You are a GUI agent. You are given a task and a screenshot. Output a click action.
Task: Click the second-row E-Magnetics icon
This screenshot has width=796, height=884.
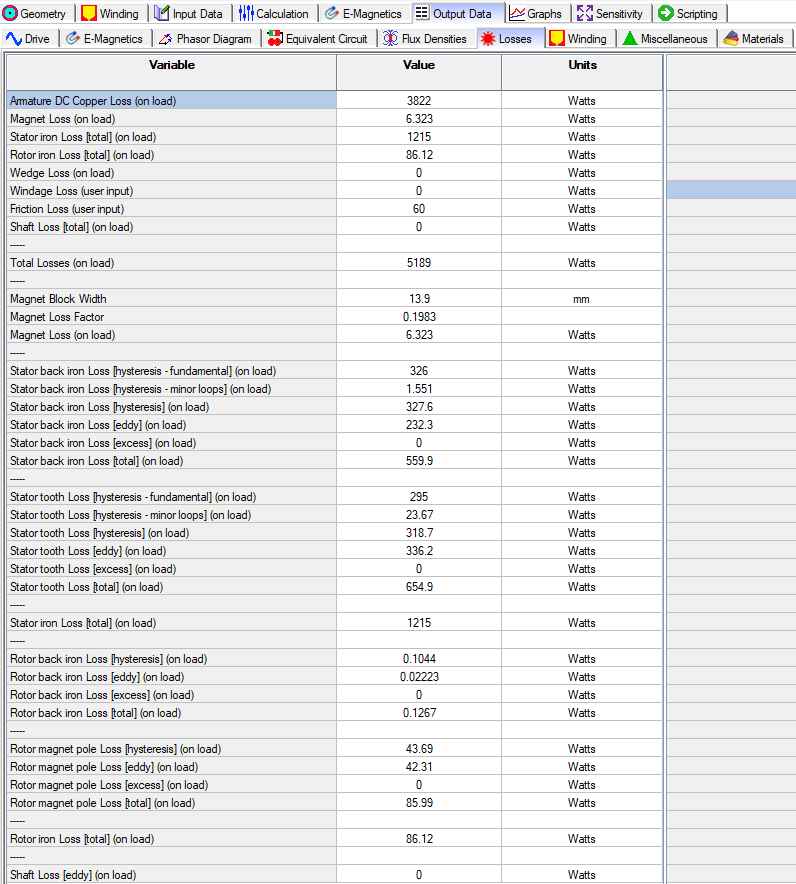[73, 38]
